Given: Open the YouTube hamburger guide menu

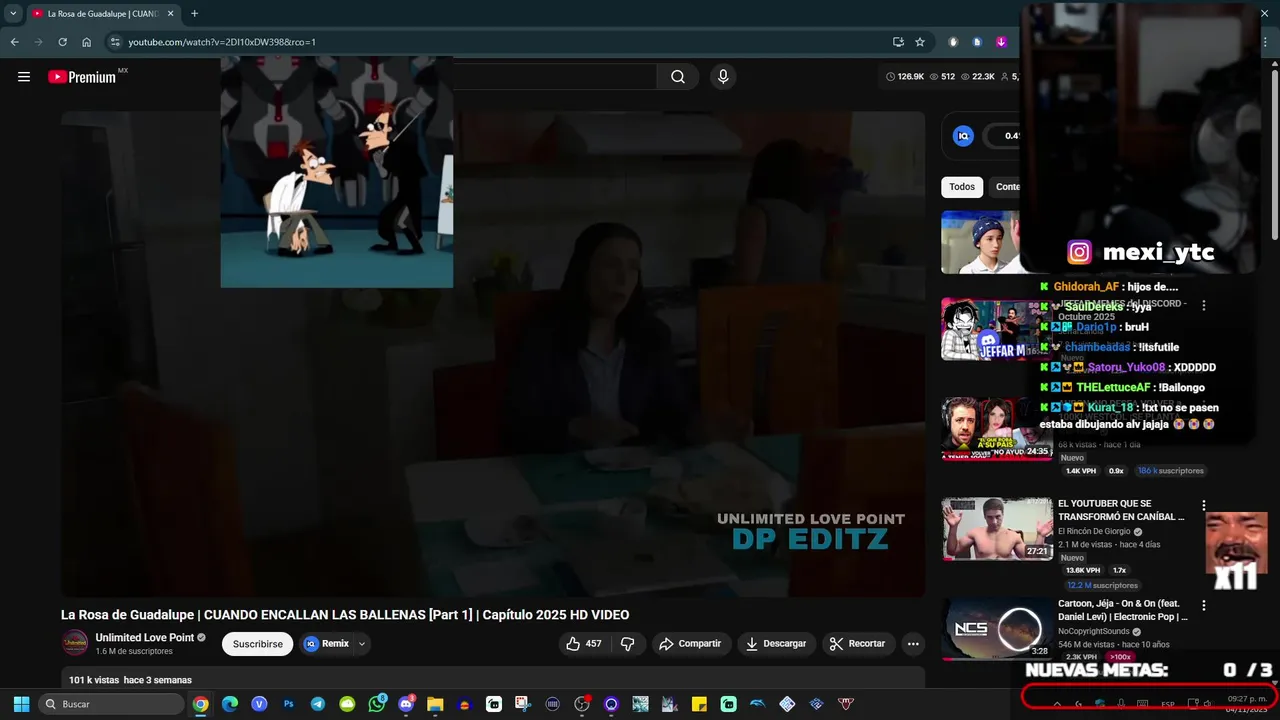Looking at the screenshot, I should point(24,77).
